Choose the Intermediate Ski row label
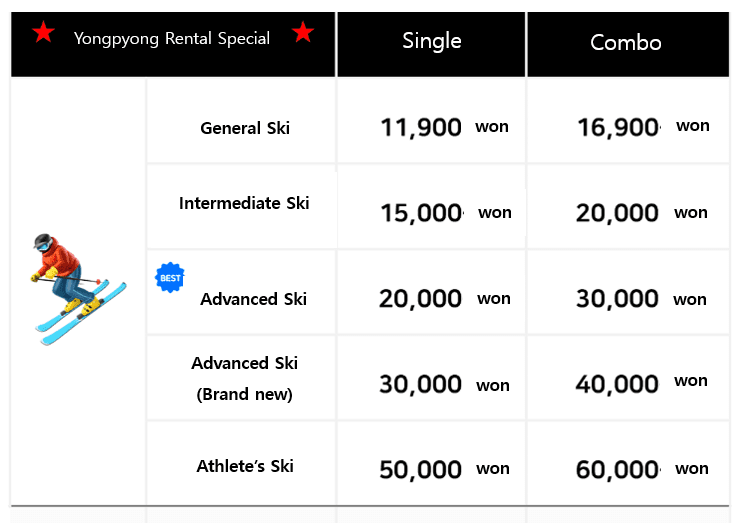Image resolution: width=741 pixels, height=523 pixels. 244,203
